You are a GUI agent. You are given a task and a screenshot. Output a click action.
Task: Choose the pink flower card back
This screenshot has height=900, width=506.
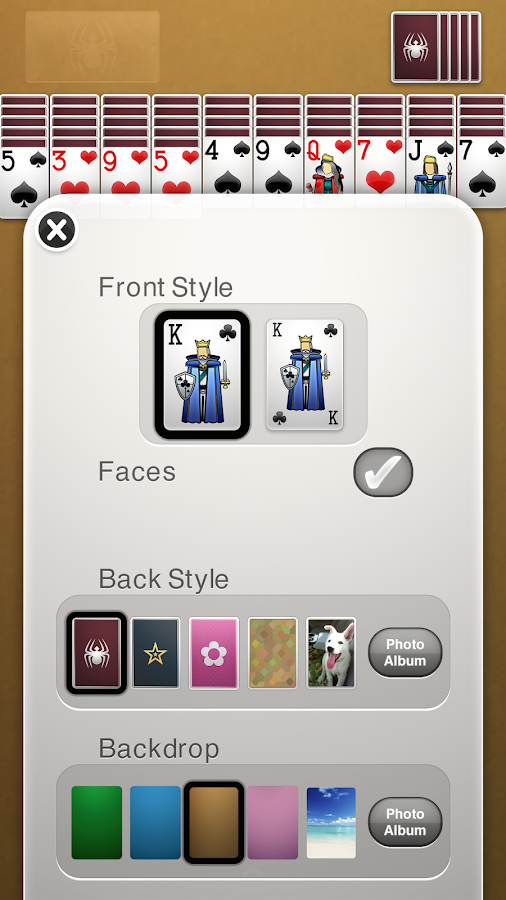click(x=214, y=653)
